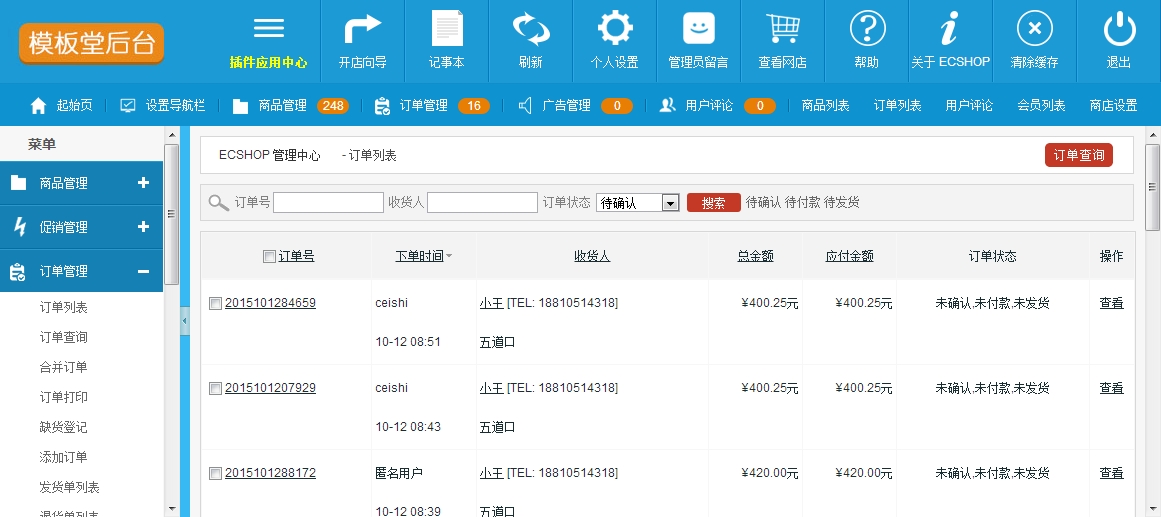1161x517 pixels.
Task: Check the box for order 2015101284659
Action: [215, 304]
